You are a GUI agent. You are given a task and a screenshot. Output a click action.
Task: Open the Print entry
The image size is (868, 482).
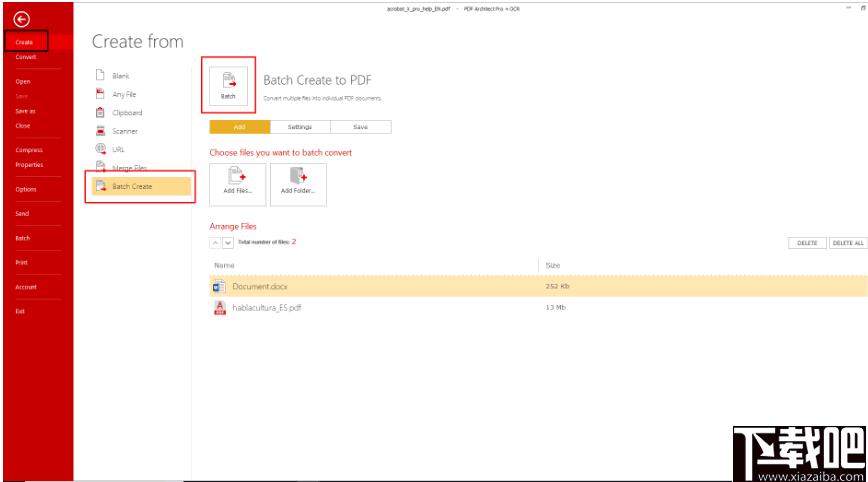click(22, 262)
